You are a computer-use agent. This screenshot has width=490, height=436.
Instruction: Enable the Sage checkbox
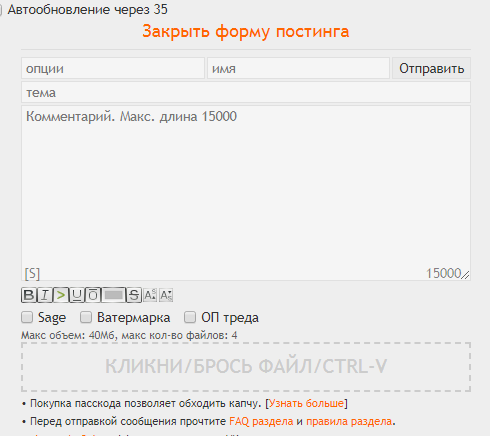pyautogui.click(x=27, y=317)
